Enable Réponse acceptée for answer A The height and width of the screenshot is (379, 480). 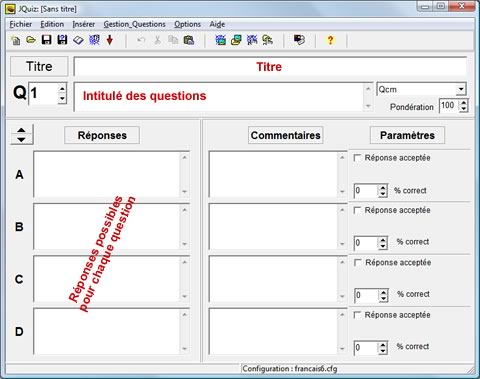tap(357, 158)
